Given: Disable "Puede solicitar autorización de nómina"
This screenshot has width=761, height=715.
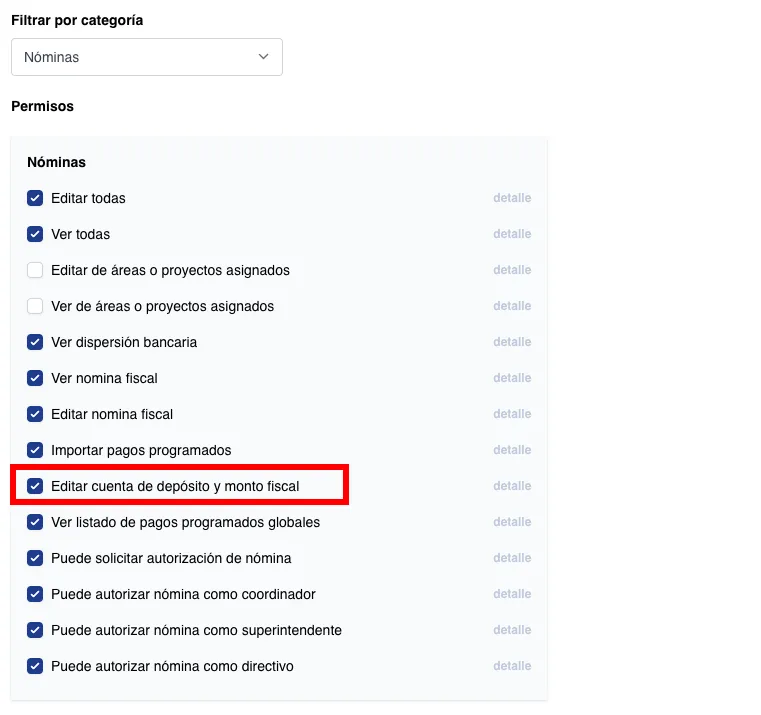Looking at the screenshot, I should pos(35,558).
